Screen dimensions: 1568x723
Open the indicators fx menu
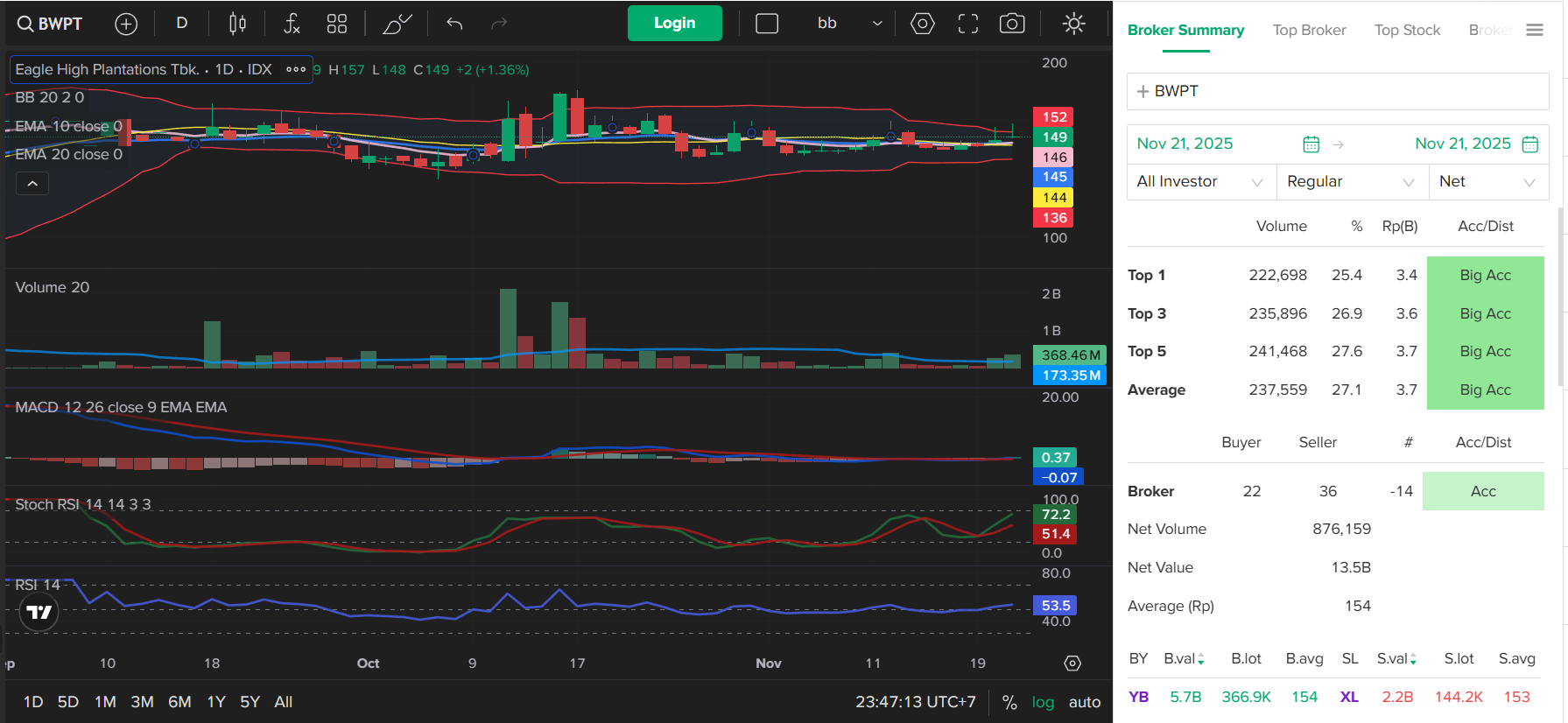292,24
